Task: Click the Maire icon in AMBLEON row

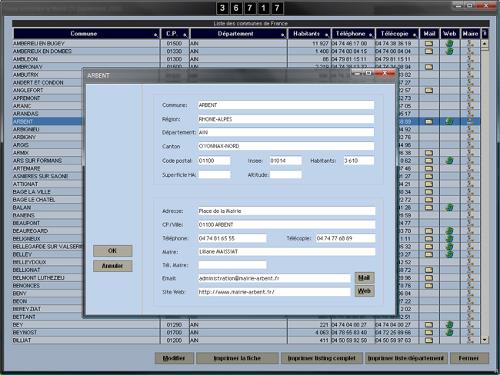Action: tap(470, 59)
